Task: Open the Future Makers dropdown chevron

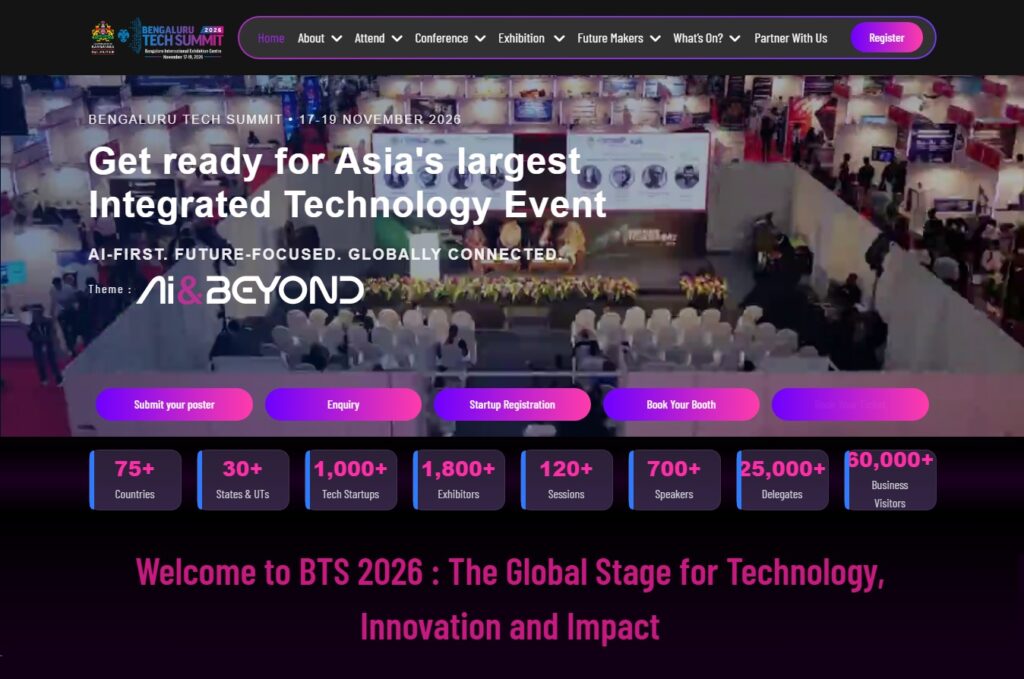Action: (656, 39)
